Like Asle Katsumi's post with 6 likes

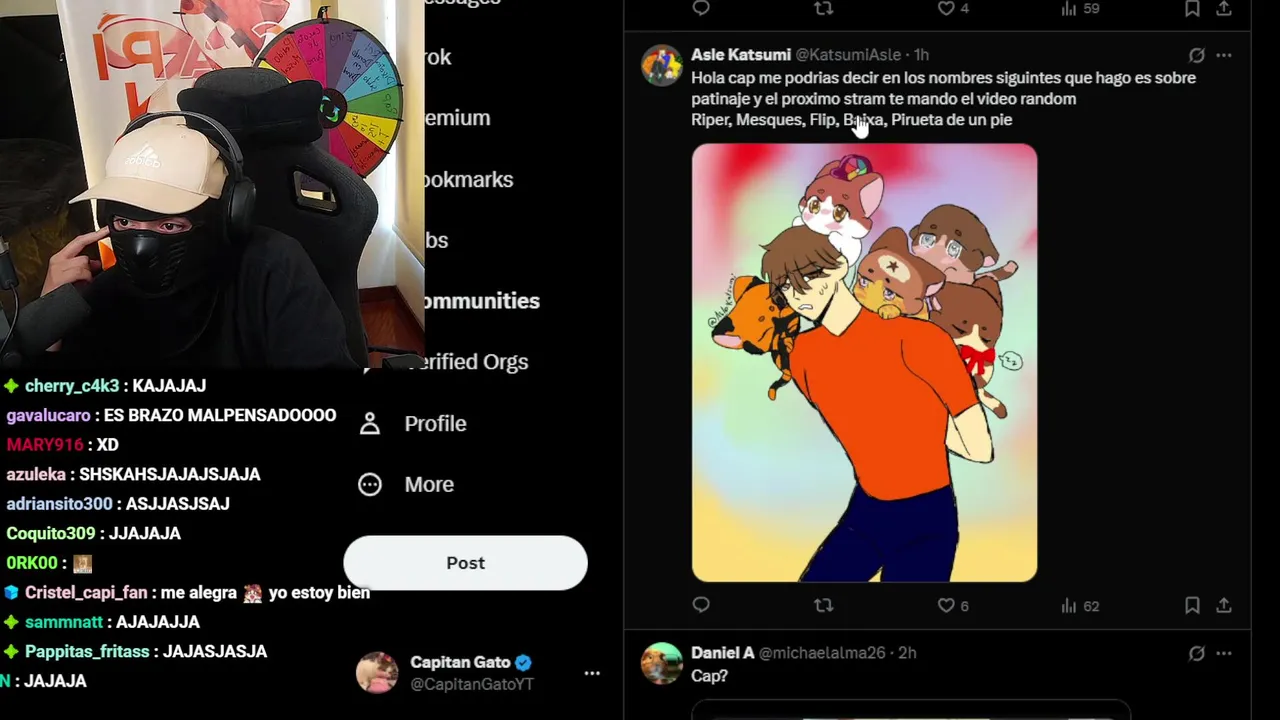[x=953, y=605]
